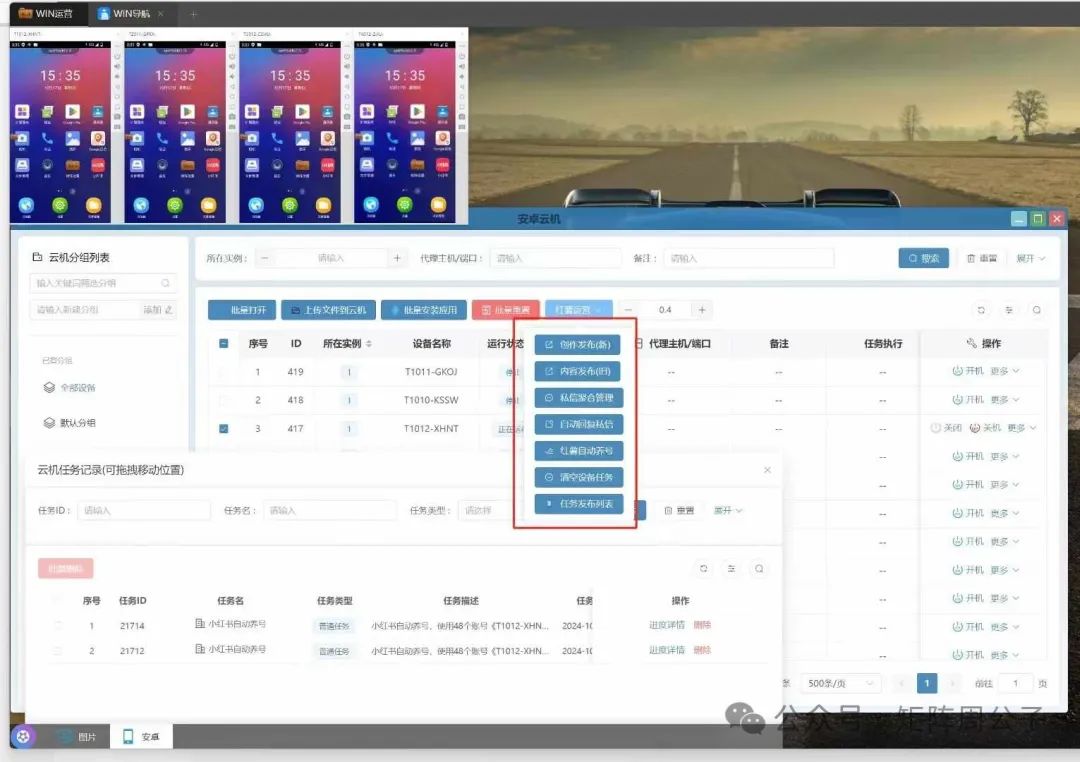Click the 添加 group button
The width and height of the screenshot is (1080, 762).
coord(158,310)
